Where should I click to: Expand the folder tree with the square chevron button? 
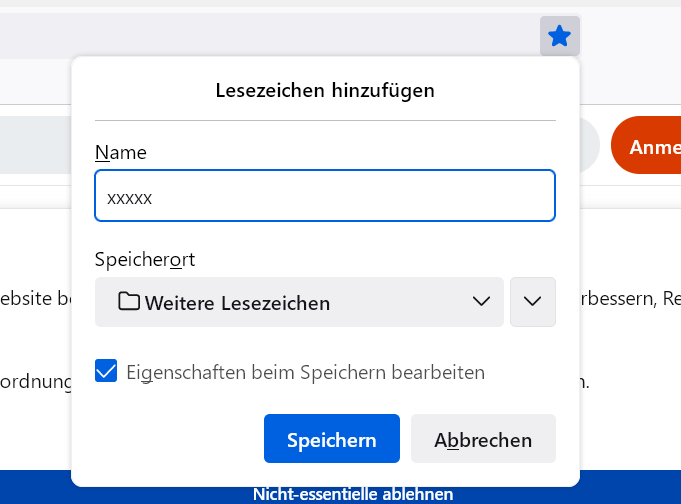point(532,302)
